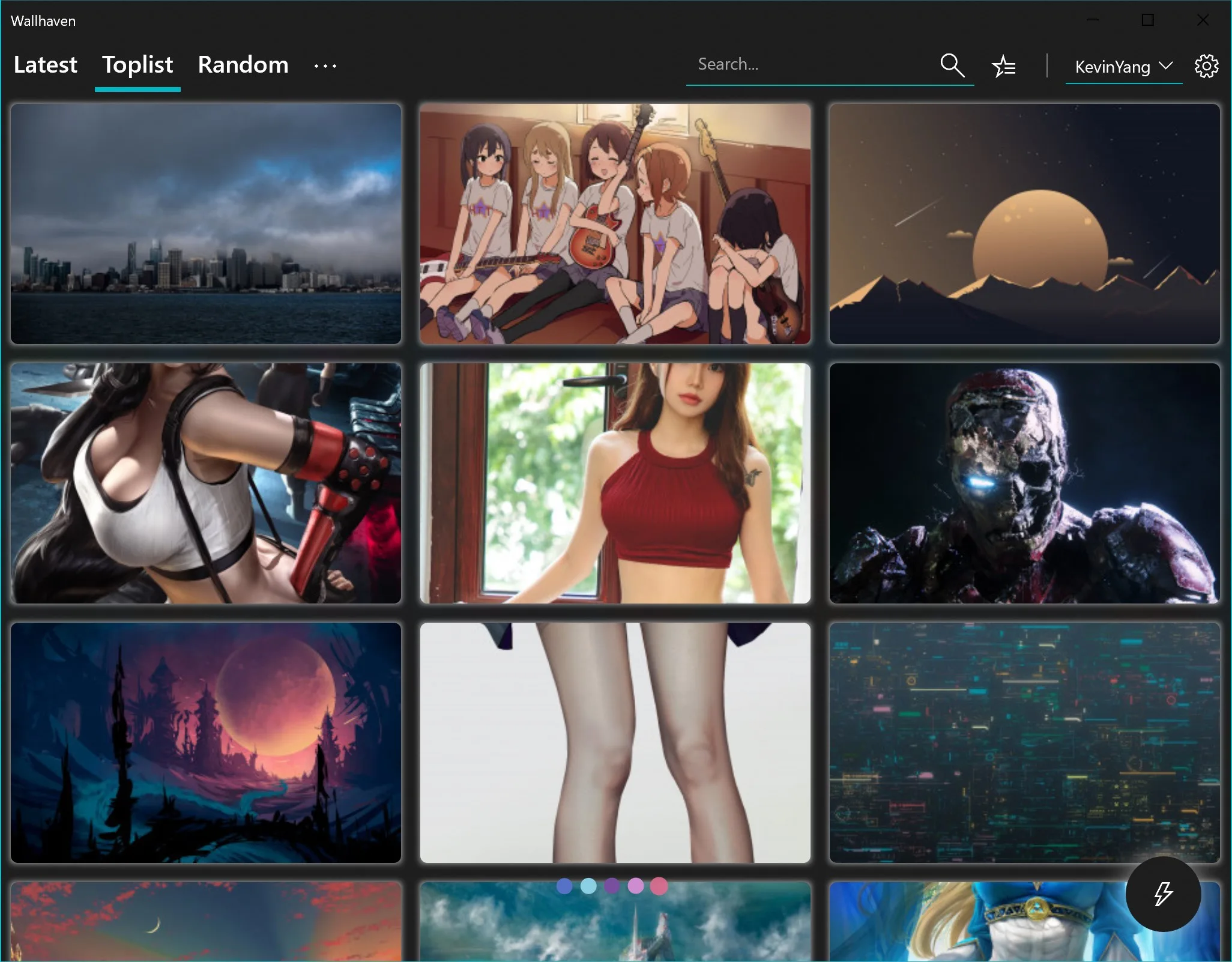The width and height of the screenshot is (1232, 962).
Task: Select the Toplist tab
Action: pyautogui.click(x=137, y=64)
